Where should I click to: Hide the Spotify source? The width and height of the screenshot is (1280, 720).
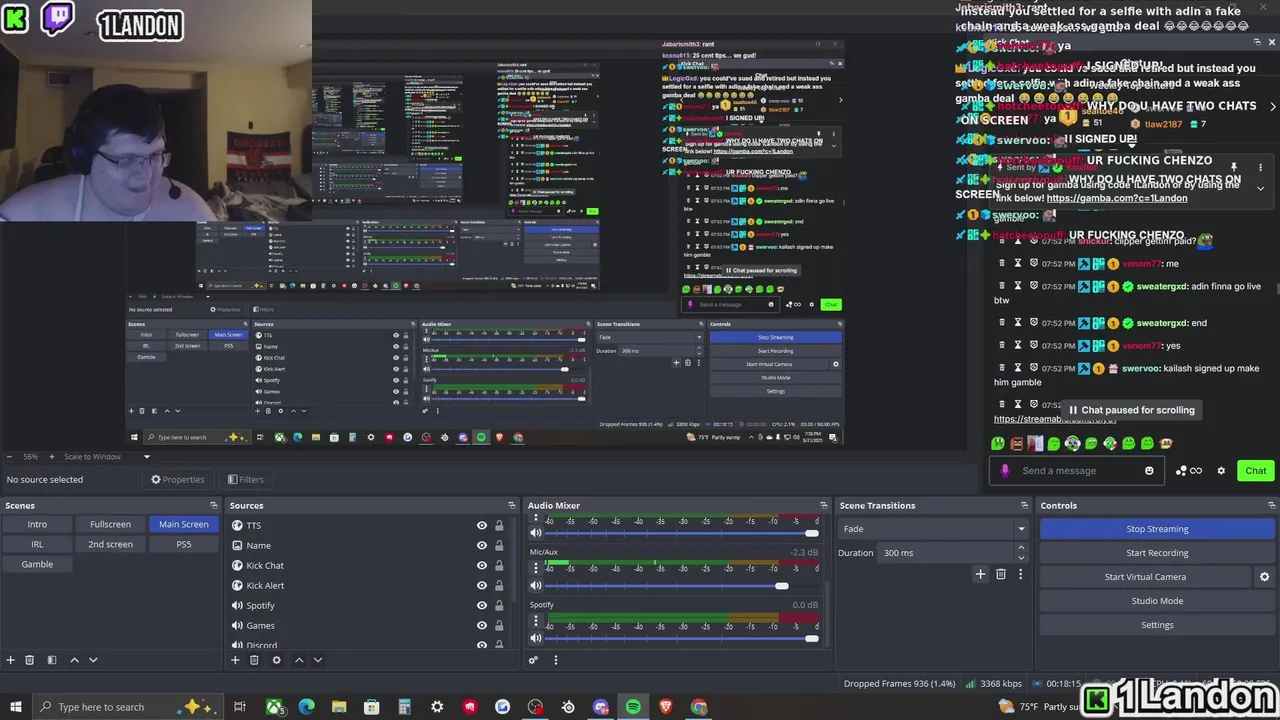[x=482, y=606]
